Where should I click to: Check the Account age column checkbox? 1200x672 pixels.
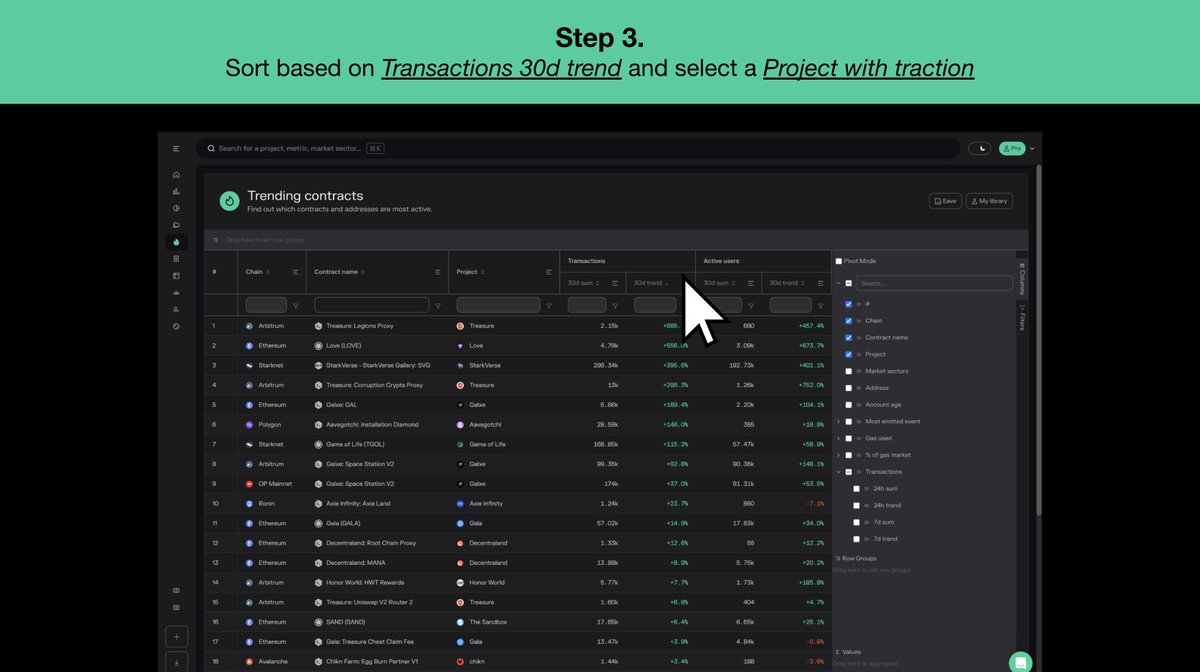pos(848,405)
